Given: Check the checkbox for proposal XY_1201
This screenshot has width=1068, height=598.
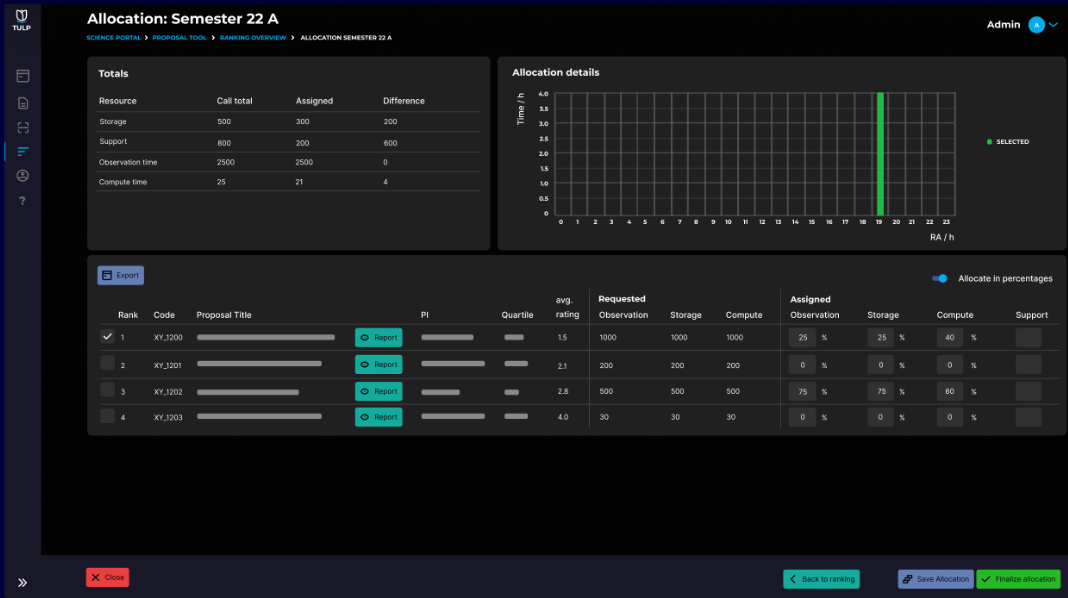Looking at the screenshot, I should coord(107,364).
